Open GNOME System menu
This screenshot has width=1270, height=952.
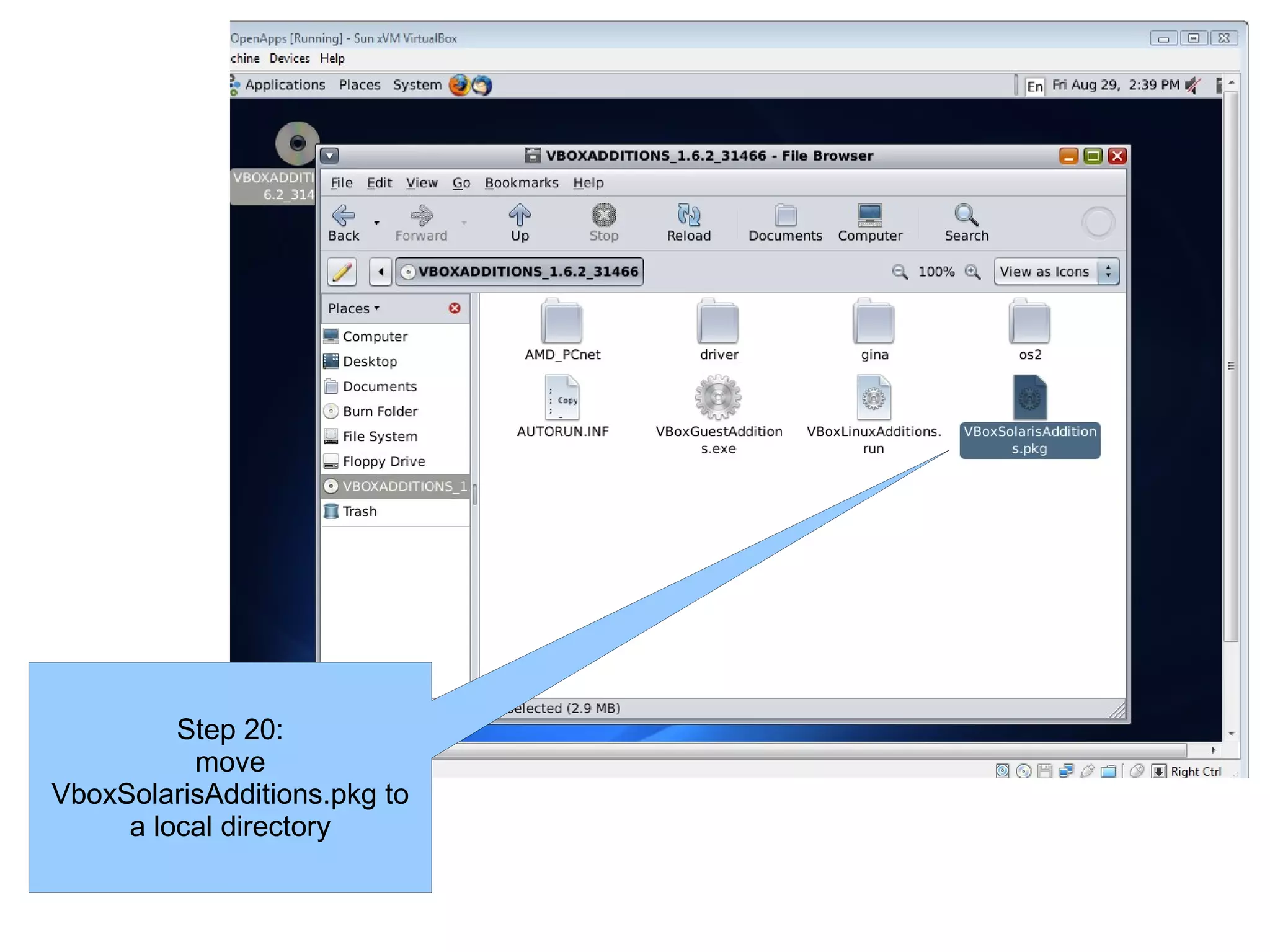pos(417,85)
